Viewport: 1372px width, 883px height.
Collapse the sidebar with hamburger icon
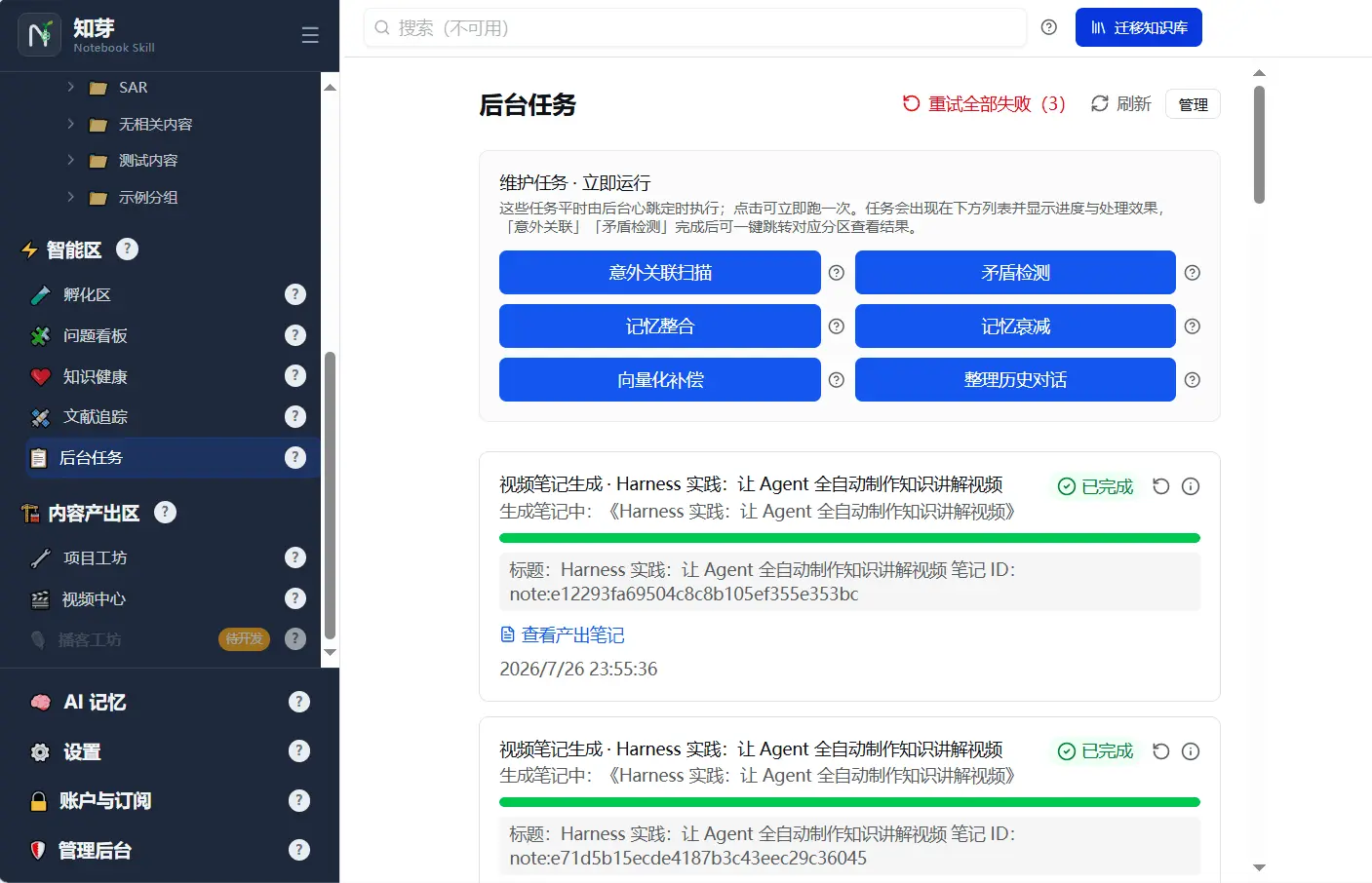tap(310, 35)
